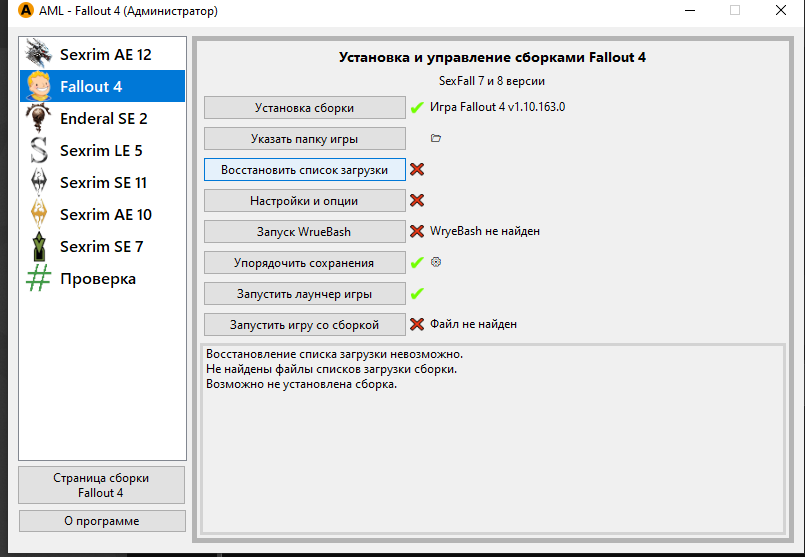Click the О программе button
Screen dimensions: 805x557
102,521
